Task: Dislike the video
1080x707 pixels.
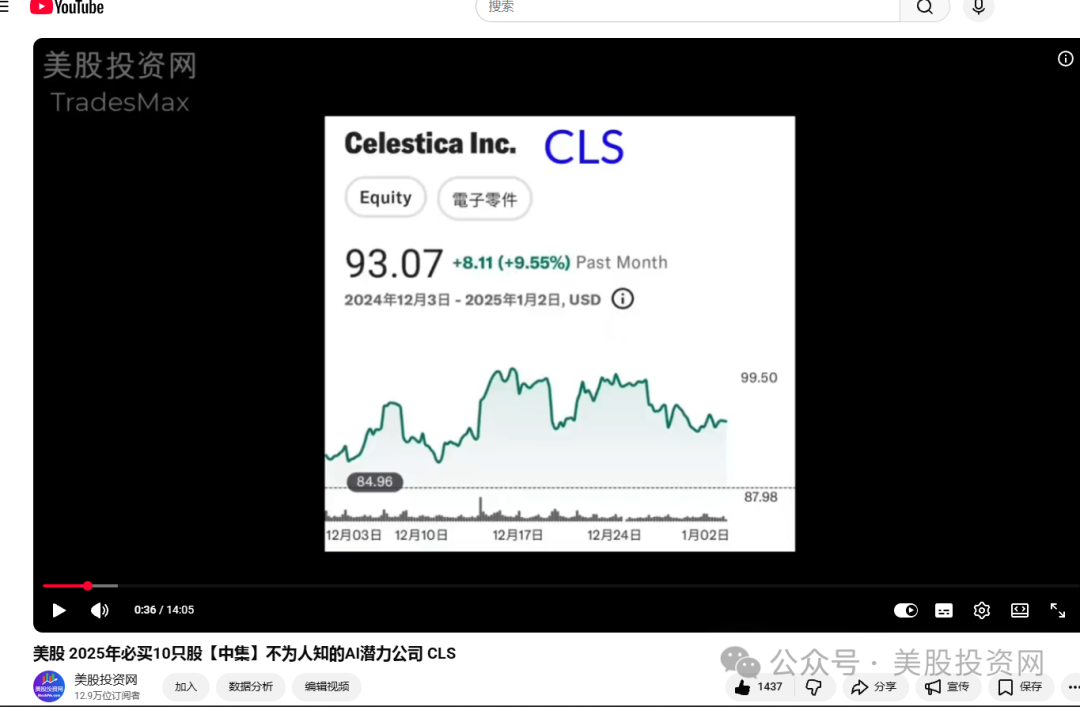Action: (x=813, y=687)
